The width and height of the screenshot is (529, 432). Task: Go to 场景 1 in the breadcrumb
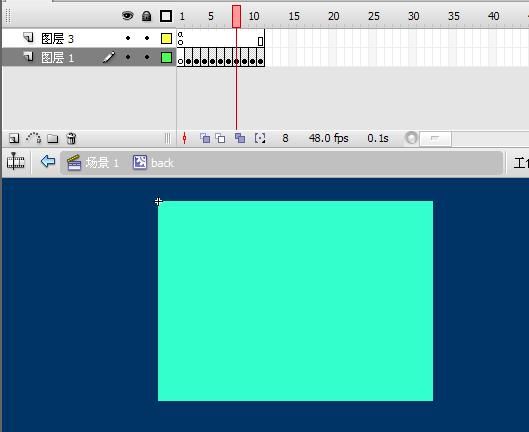point(93,163)
